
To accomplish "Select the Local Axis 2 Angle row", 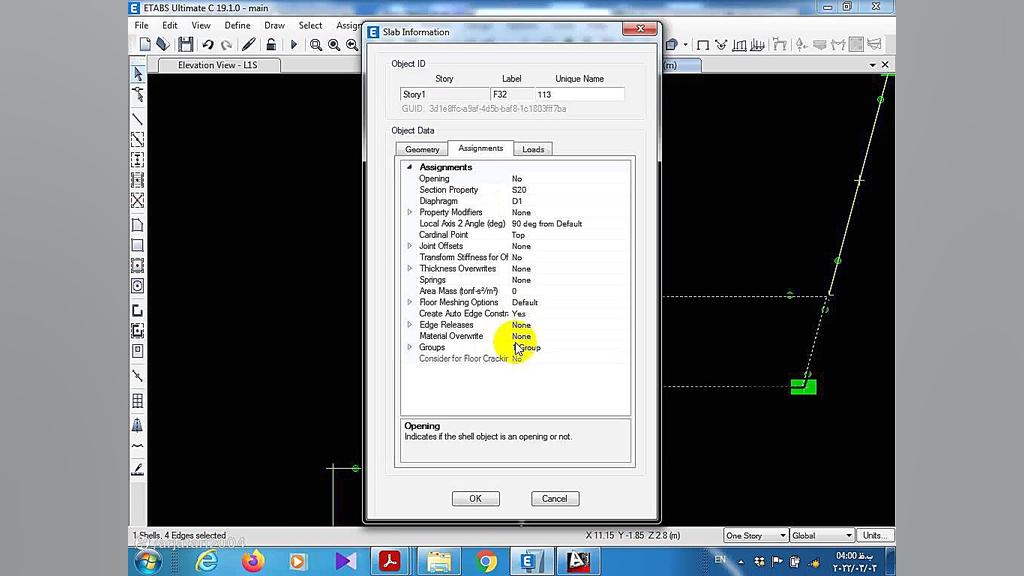I will click(515, 224).
